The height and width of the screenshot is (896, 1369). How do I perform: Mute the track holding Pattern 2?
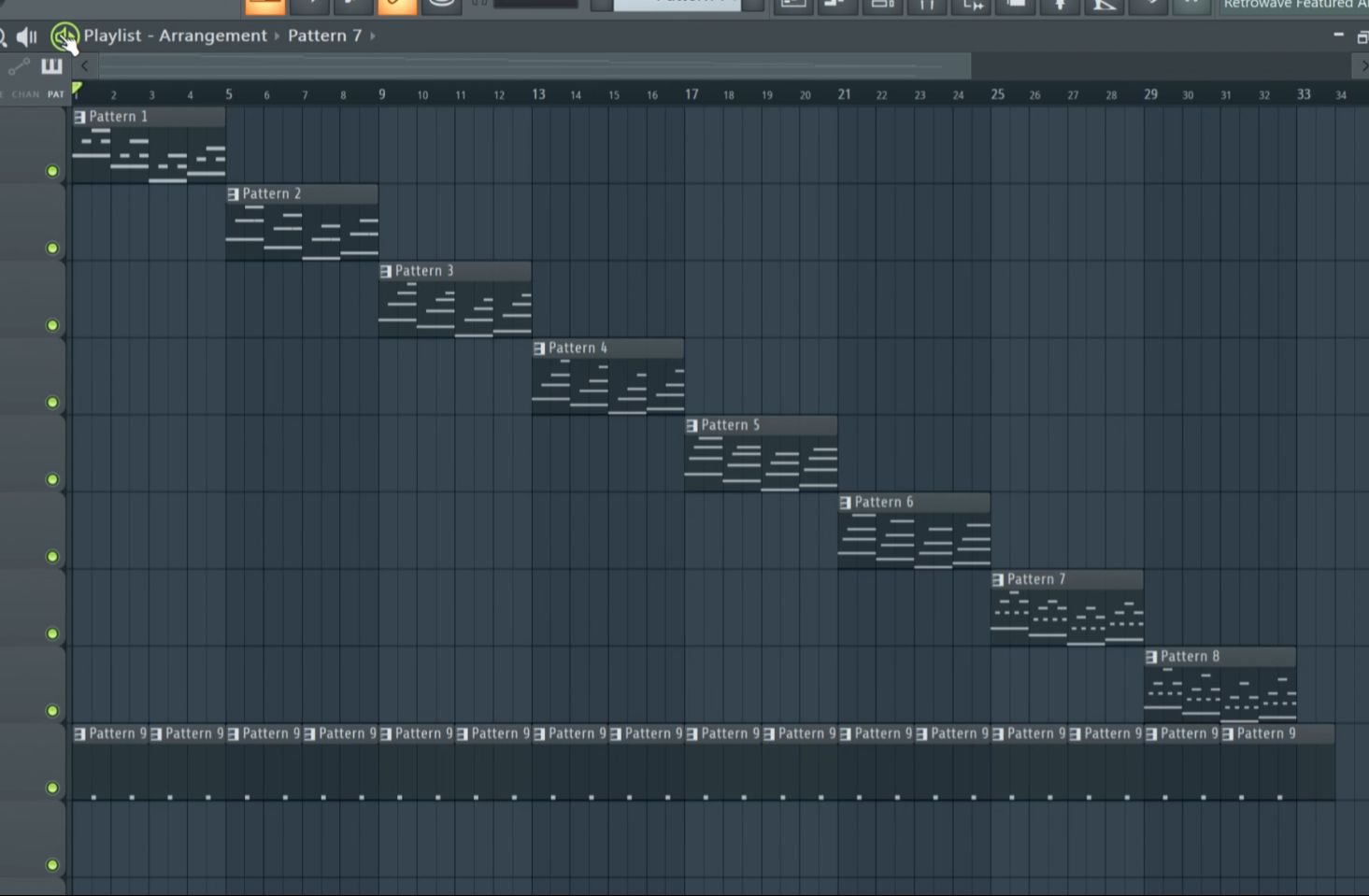pos(52,249)
